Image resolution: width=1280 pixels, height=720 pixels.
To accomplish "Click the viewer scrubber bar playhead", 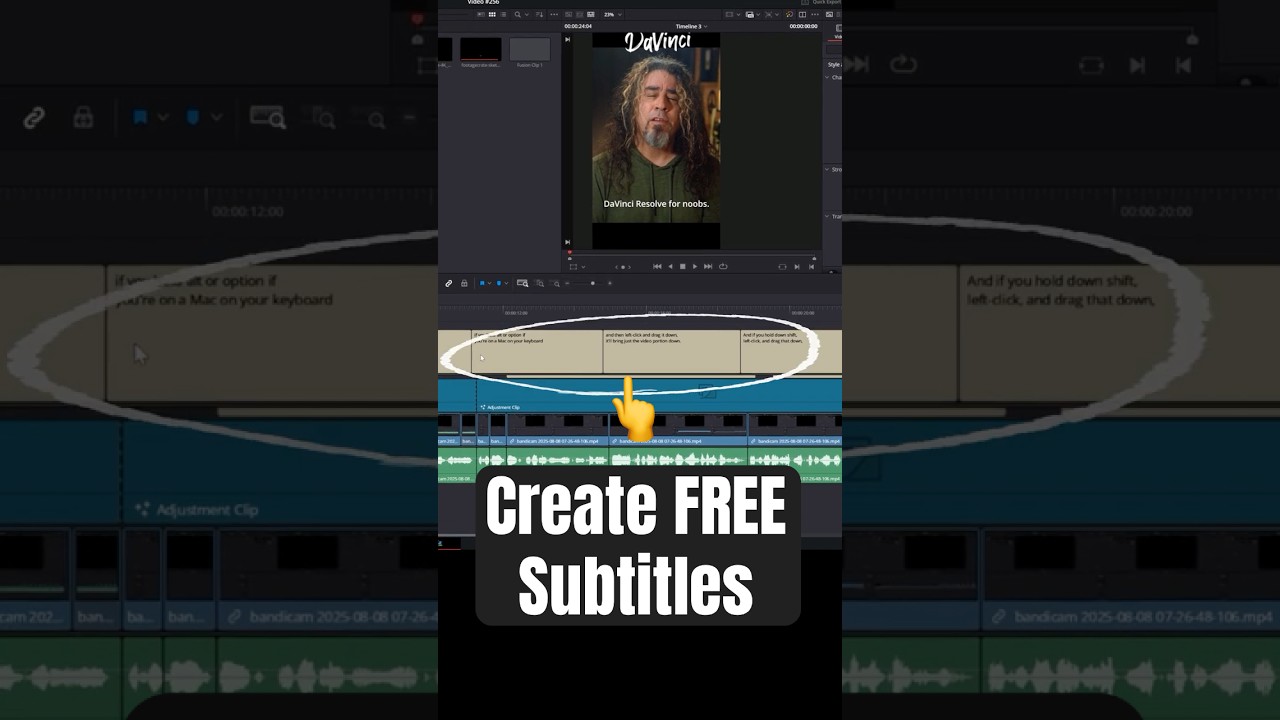I will point(570,253).
